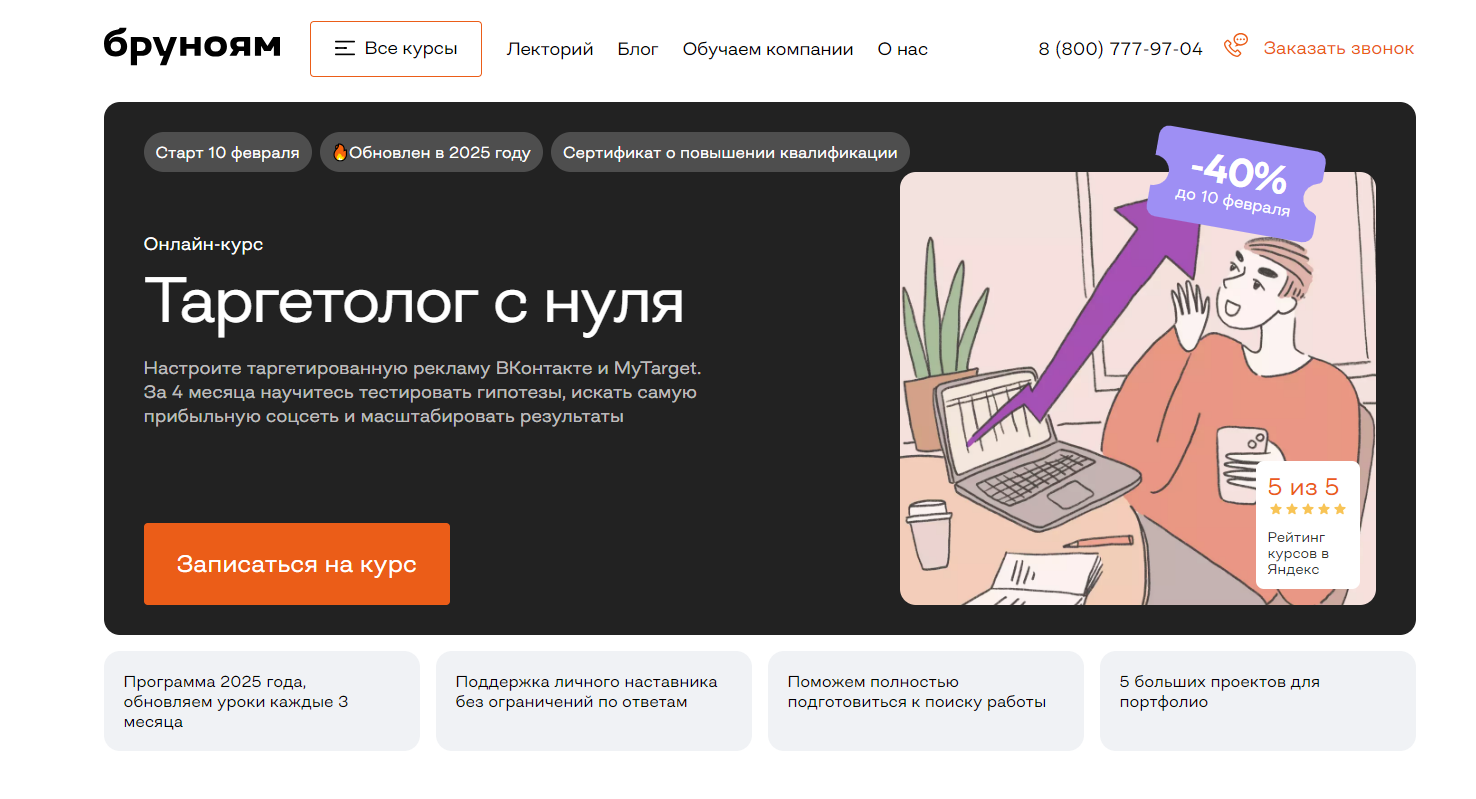This screenshot has width=1476, height=799.
Task: Open the hamburger menu icon beside Все курсы
Action: click(345, 48)
